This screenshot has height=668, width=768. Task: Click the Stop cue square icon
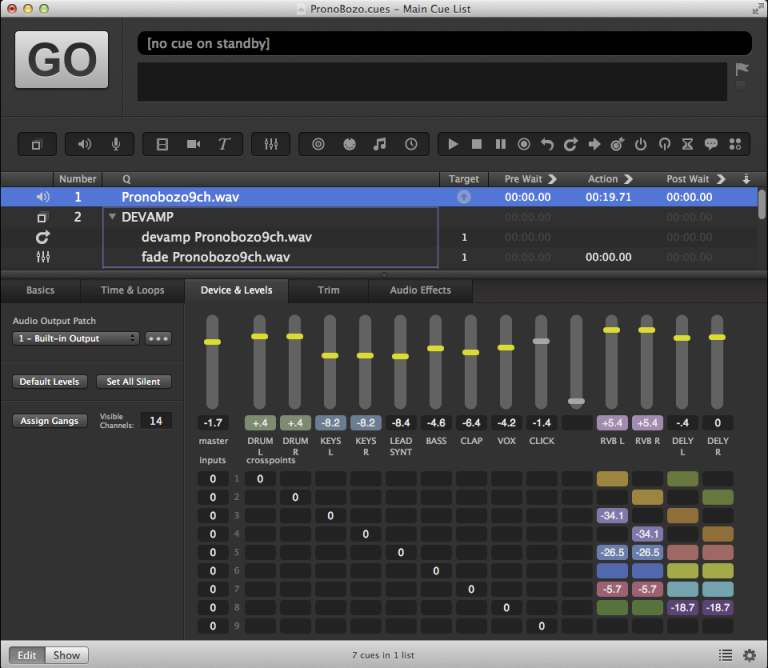point(477,144)
